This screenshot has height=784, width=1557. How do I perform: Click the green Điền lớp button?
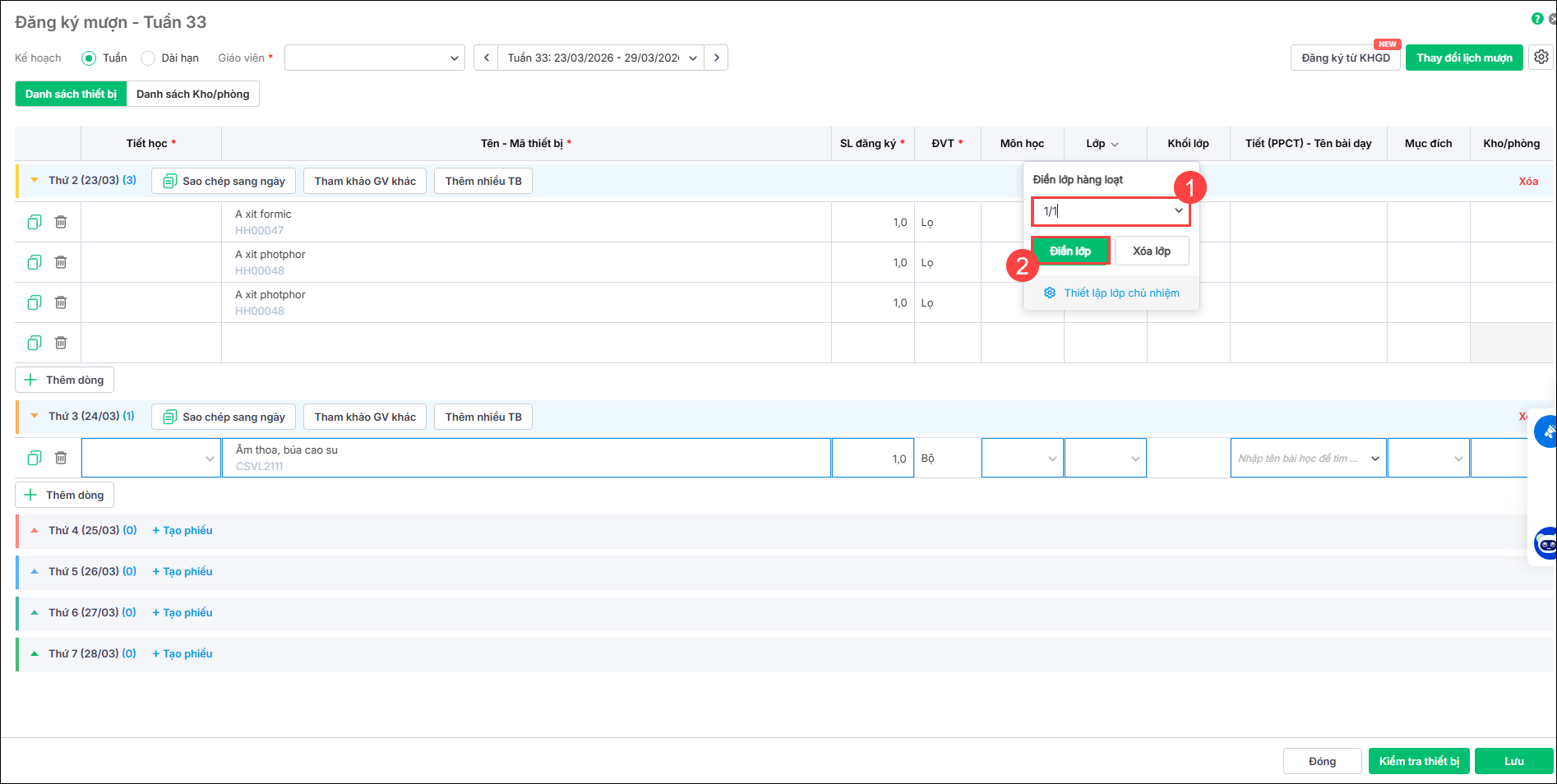[x=1070, y=251]
